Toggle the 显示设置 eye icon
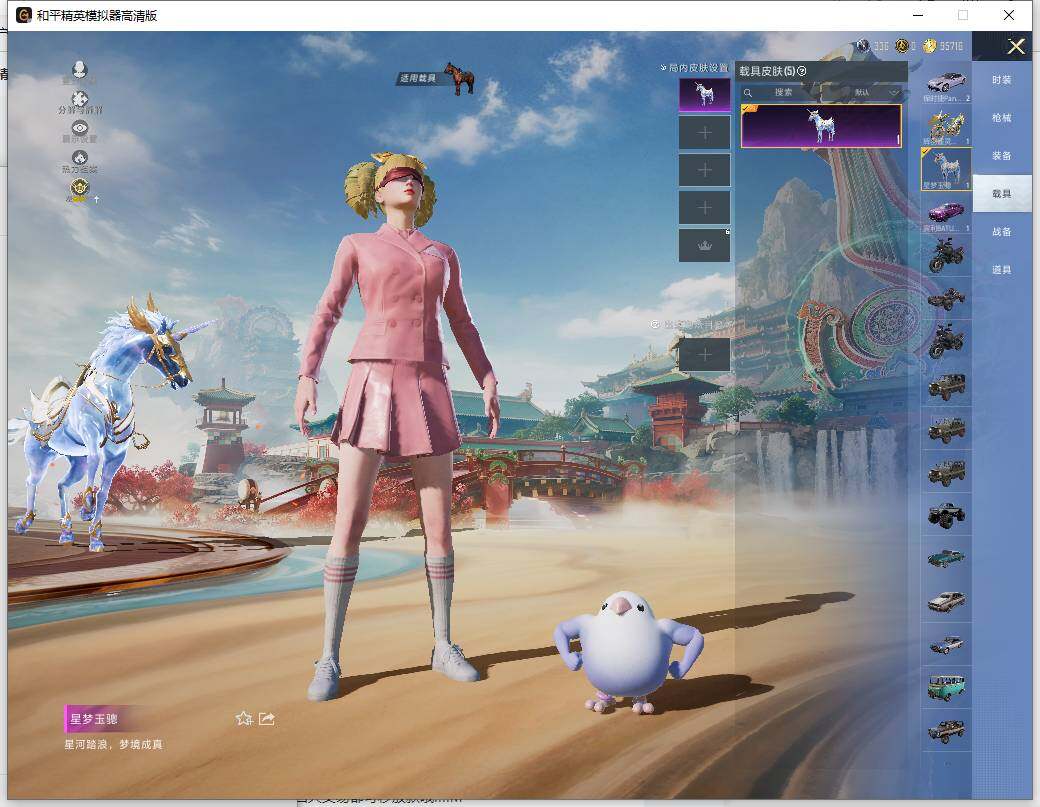The width and height of the screenshot is (1040, 807). 80,128
